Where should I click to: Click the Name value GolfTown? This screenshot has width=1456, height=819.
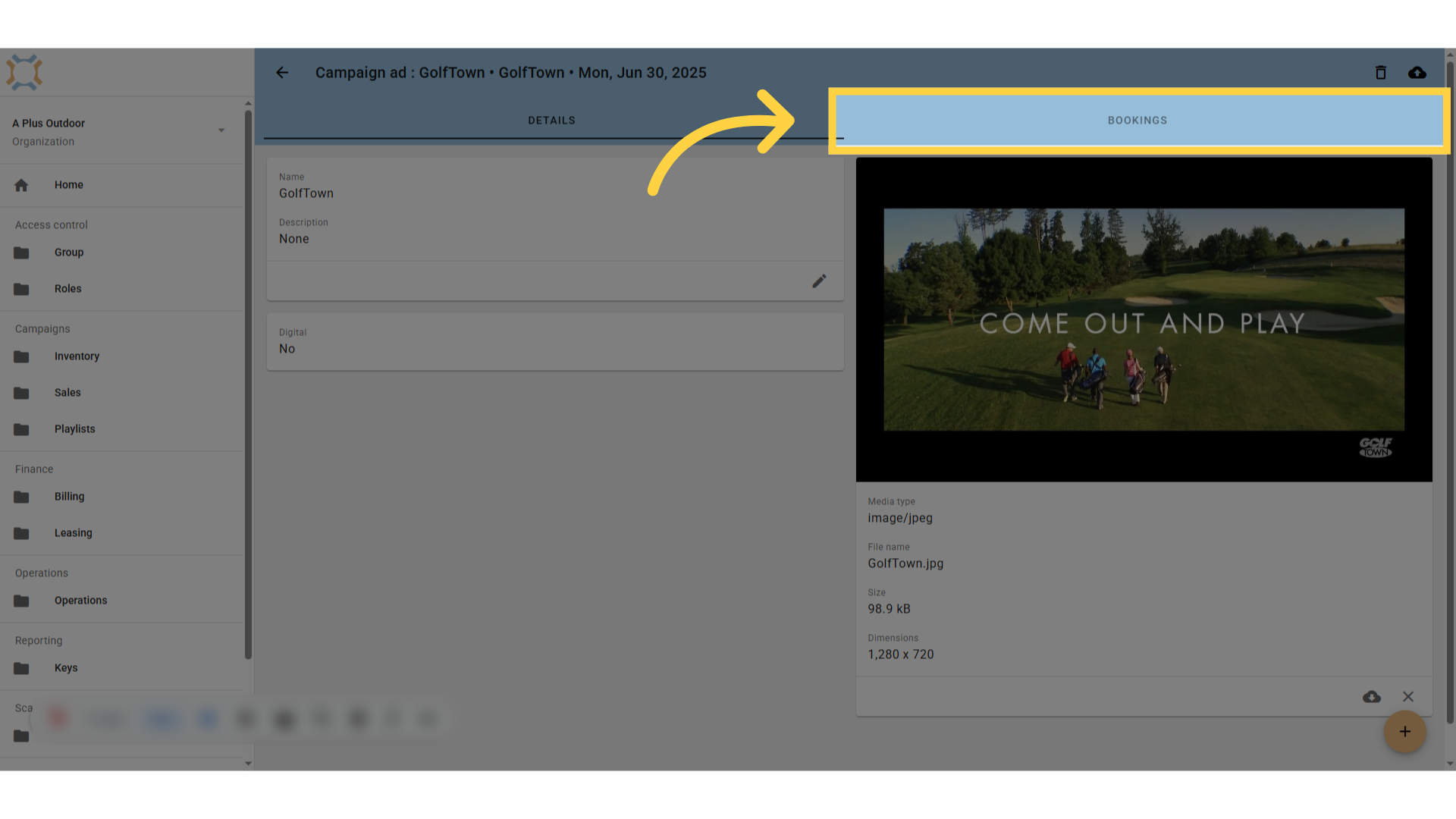306,193
